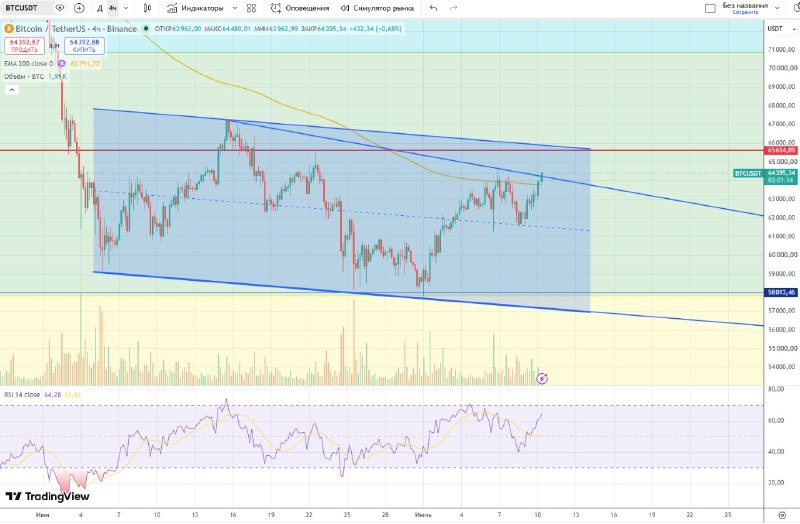Add a symbol to compare via plus icon
Screen dimensions: 800x524
tap(79, 8)
